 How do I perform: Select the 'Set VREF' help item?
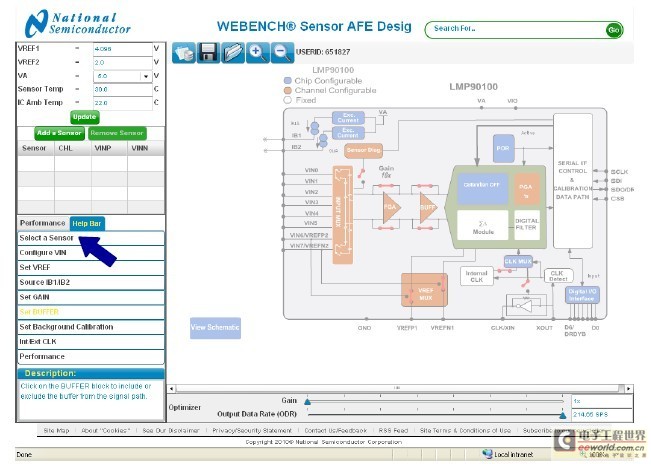91,268
